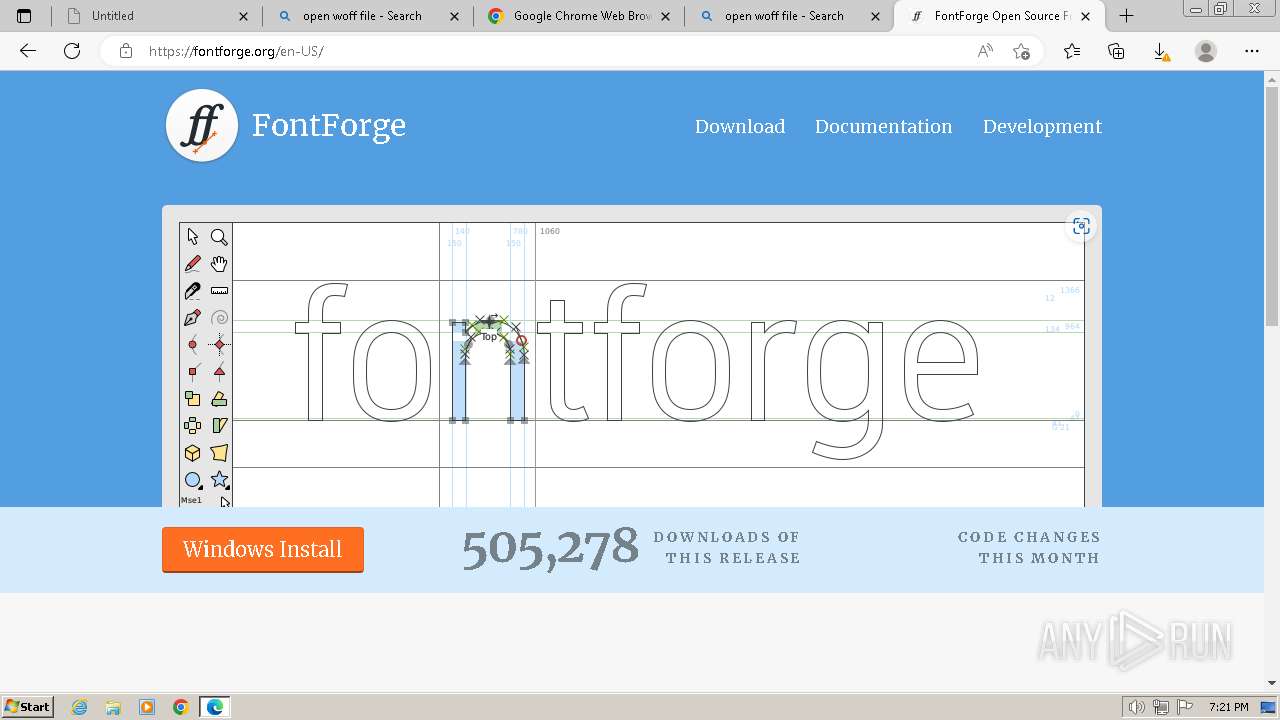This screenshot has width=1280, height=720.
Task: Click the 7:21 PM taskbar clock
Action: tap(1228, 707)
